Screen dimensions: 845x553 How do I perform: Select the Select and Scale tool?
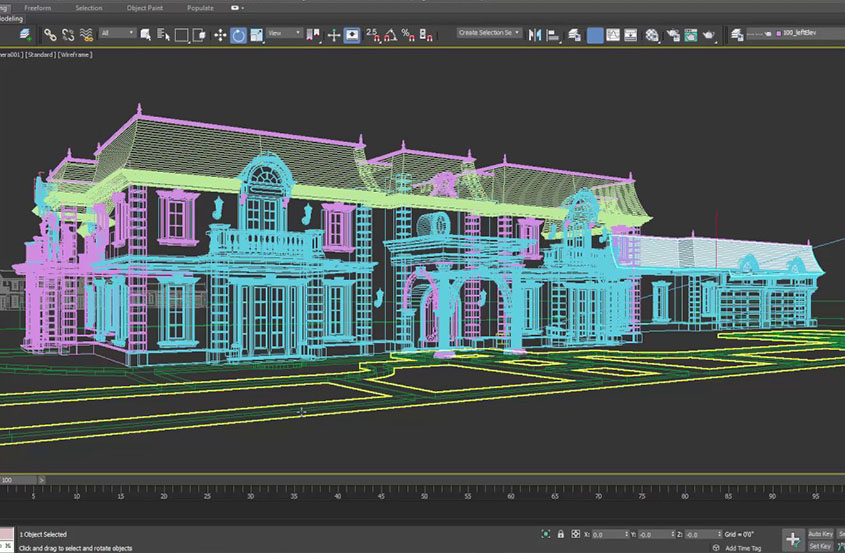tap(257, 35)
